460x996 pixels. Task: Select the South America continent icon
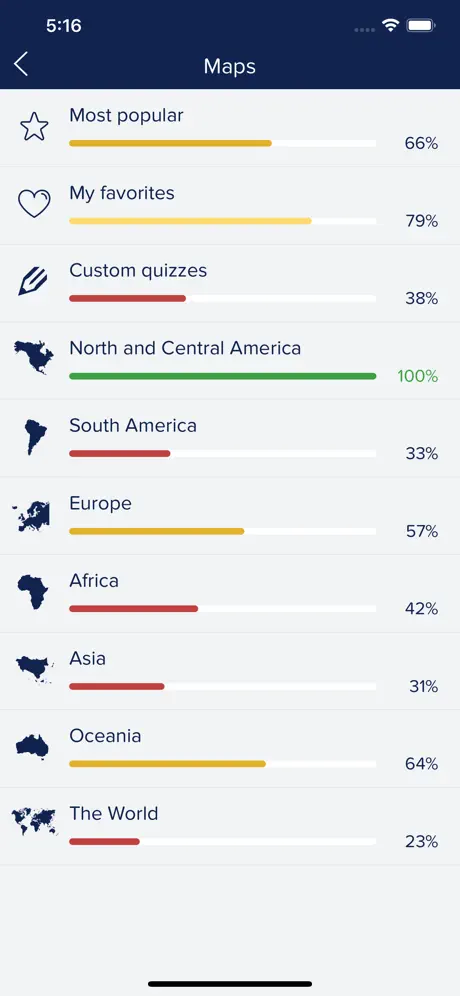(x=35, y=437)
